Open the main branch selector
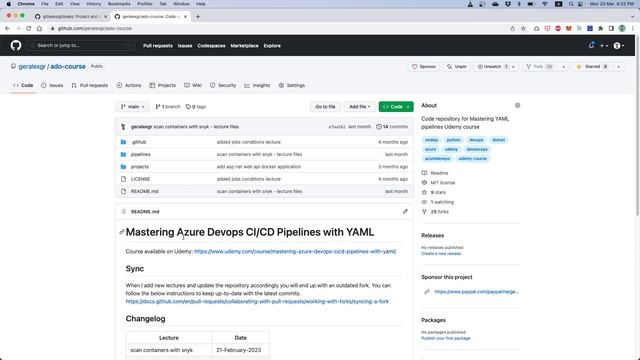This screenshot has height=360, width=640. (x=132, y=107)
